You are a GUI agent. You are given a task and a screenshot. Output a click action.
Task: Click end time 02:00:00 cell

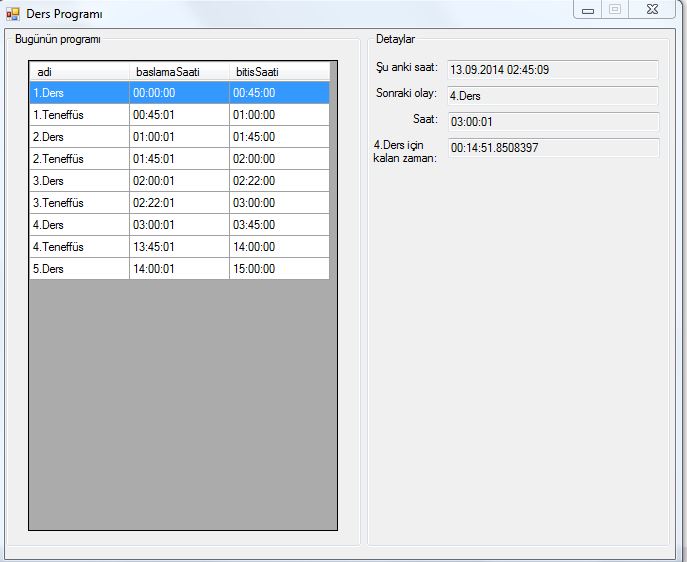(279, 159)
